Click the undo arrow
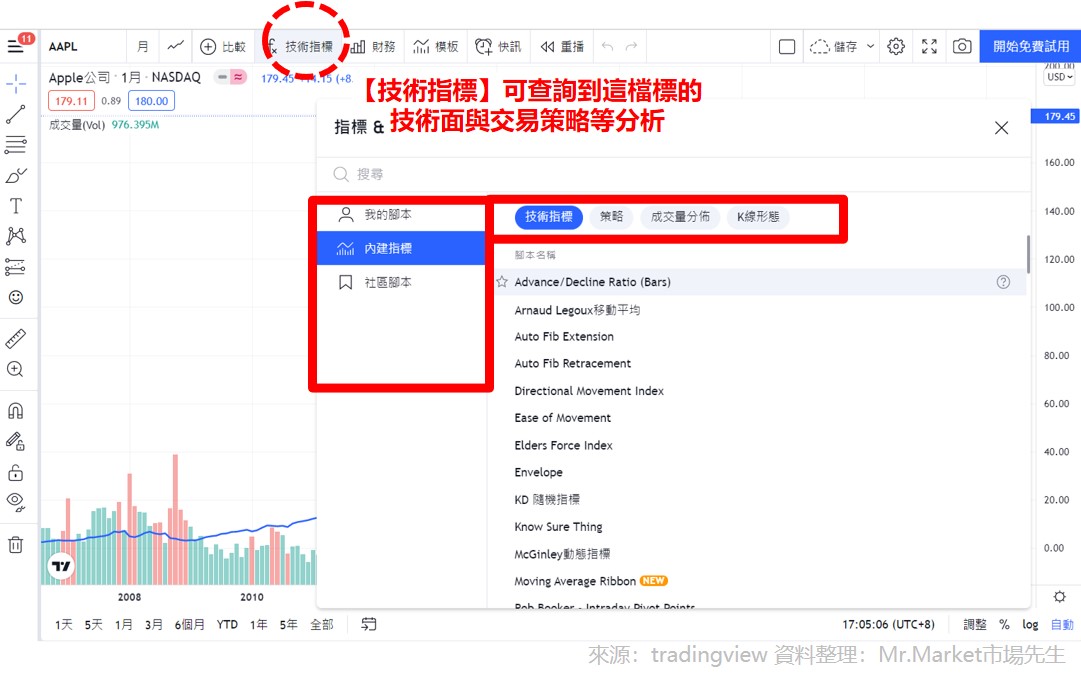 tap(607, 47)
